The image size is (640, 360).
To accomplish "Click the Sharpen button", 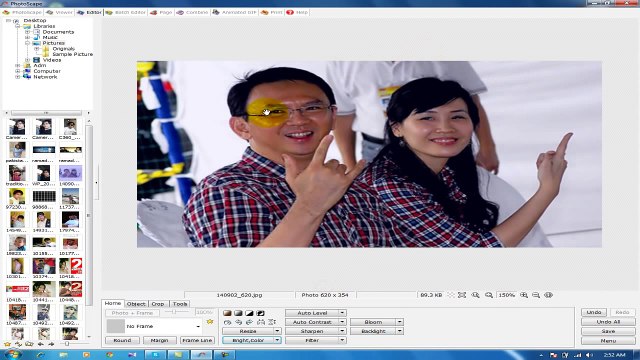I will coord(312,331).
